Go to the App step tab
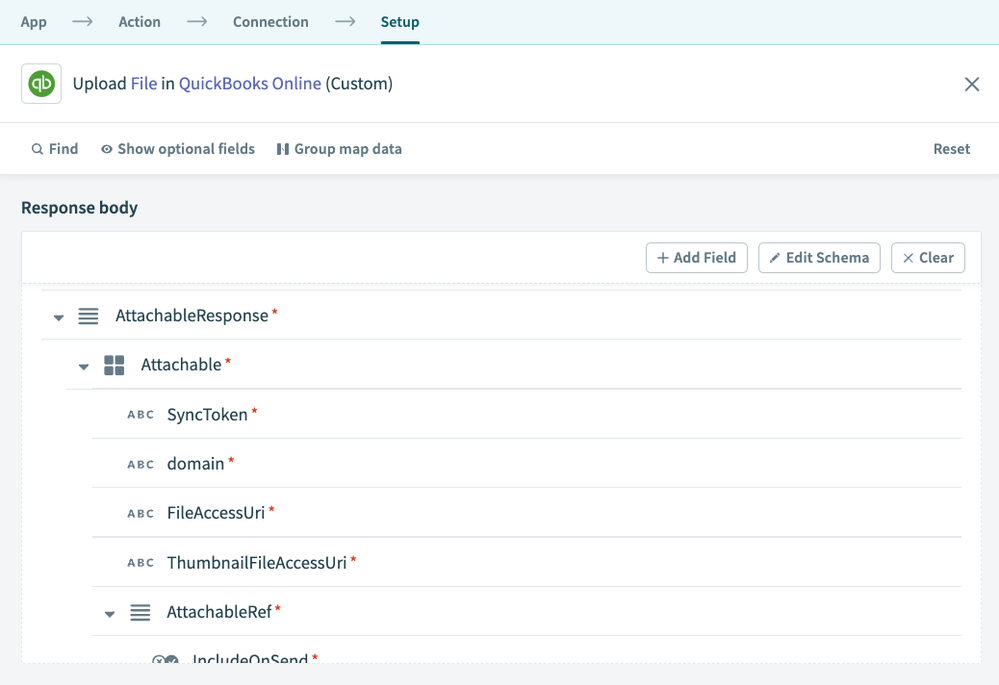Viewport: 999px width, 685px height. (x=34, y=22)
